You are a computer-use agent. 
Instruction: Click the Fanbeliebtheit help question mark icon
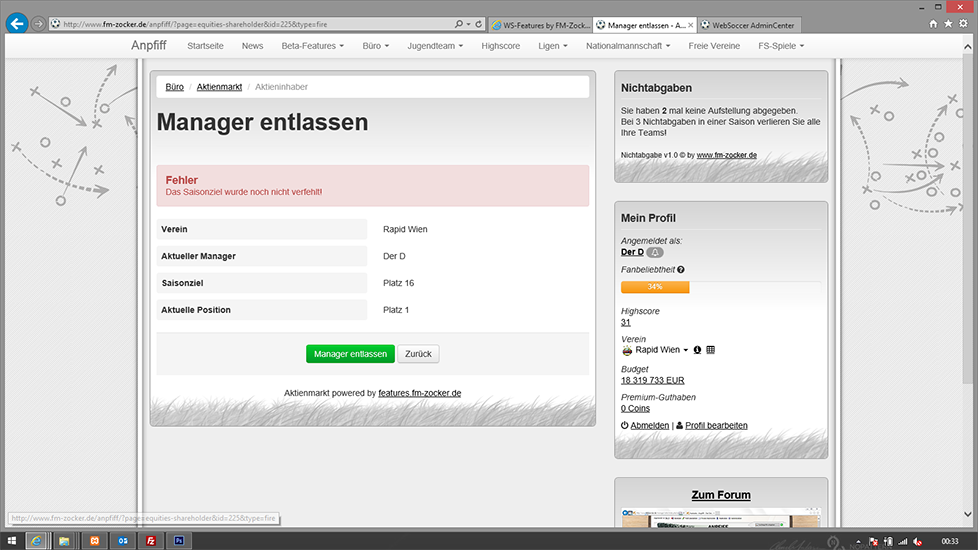point(681,270)
